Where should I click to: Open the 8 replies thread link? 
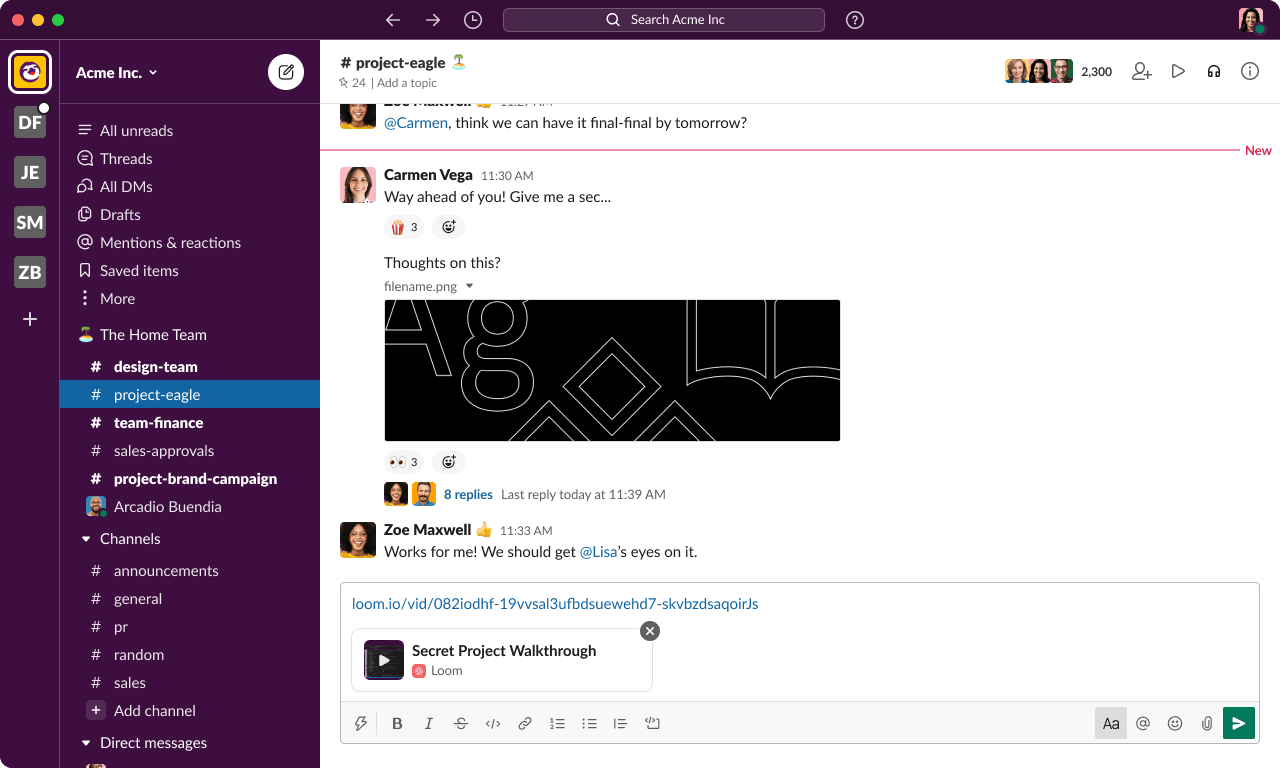coord(468,494)
